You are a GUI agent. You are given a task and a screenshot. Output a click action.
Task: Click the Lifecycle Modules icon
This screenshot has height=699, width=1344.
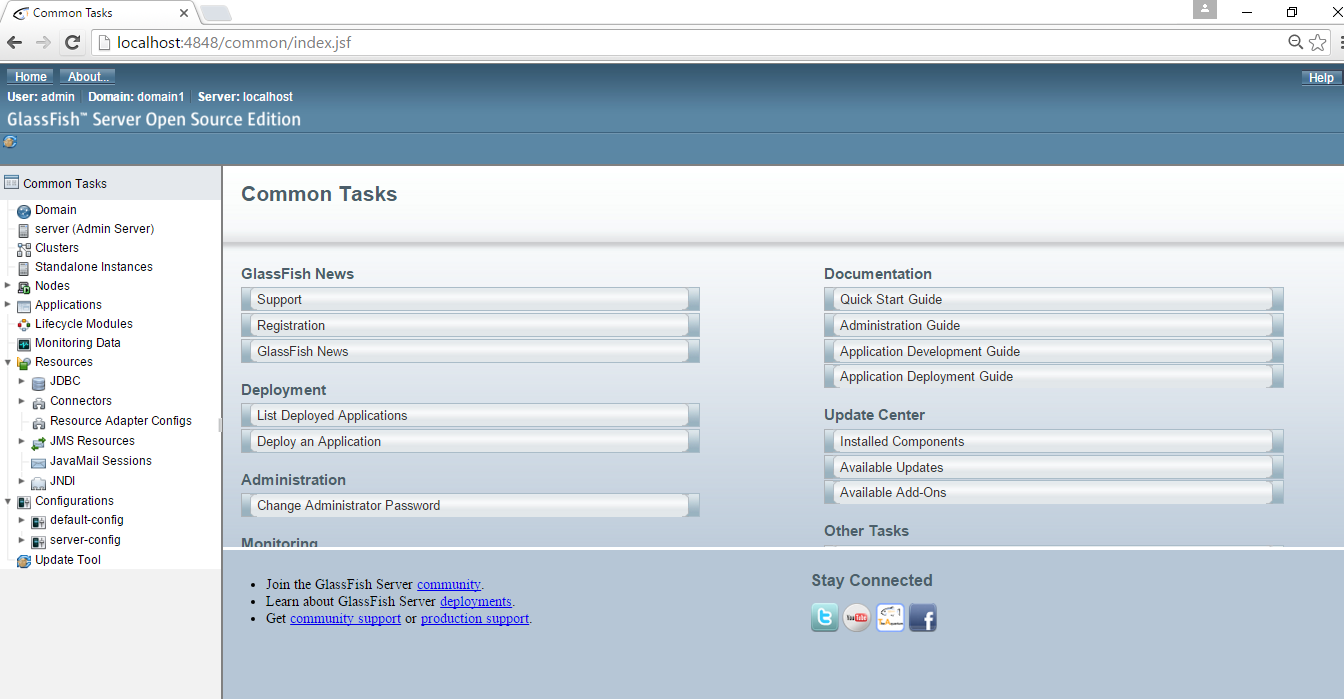tap(24, 325)
